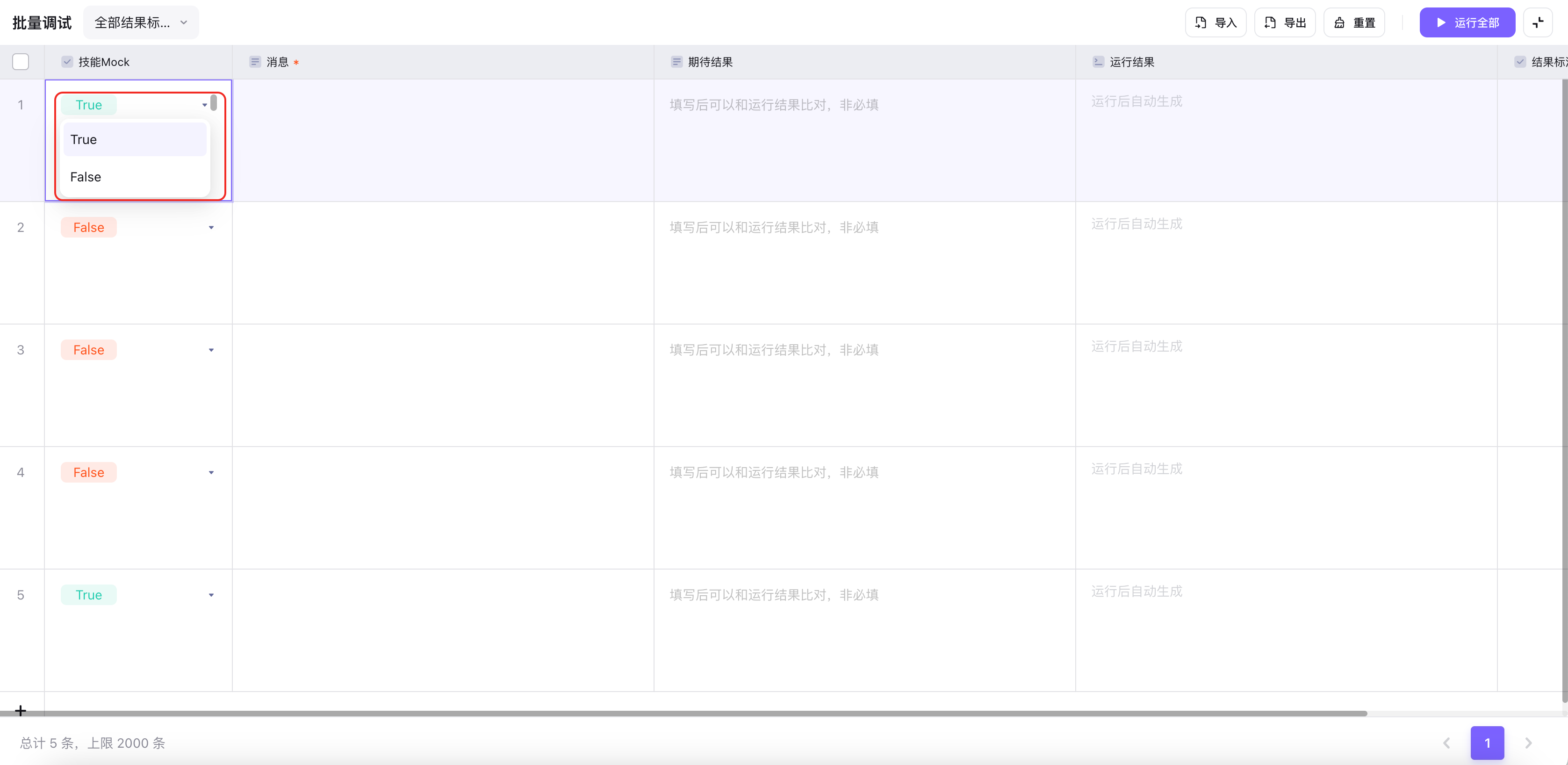The width and height of the screenshot is (1568, 765).
Task: Toggle the select-all checkbox in the header
Action: pos(20,61)
